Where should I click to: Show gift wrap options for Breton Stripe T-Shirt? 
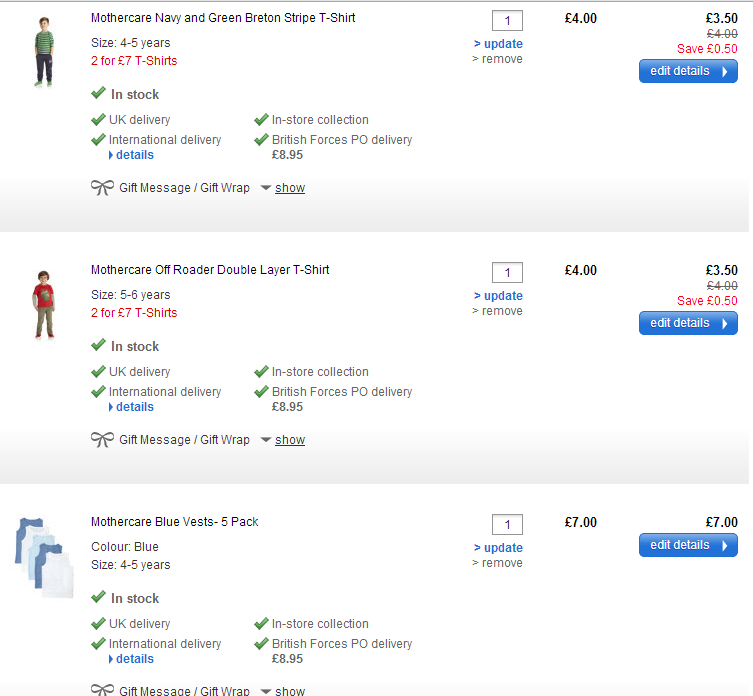tap(290, 188)
